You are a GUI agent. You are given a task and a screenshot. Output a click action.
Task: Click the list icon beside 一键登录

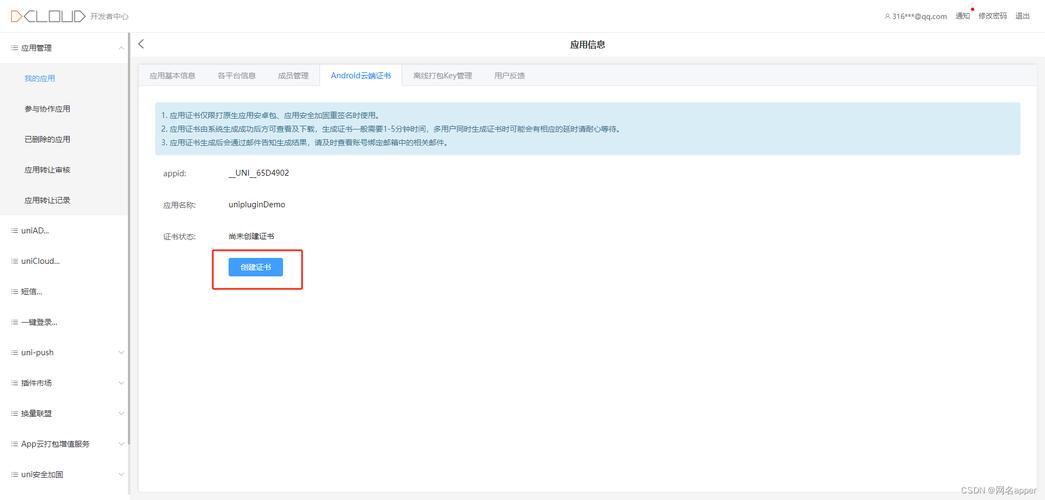[15, 322]
